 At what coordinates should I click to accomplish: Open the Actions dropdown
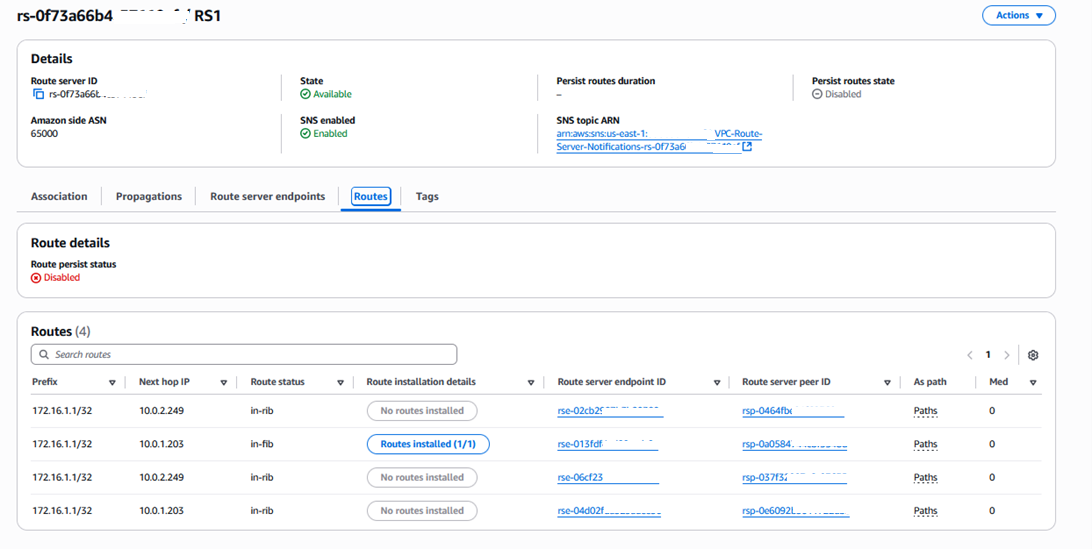pos(1018,15)
